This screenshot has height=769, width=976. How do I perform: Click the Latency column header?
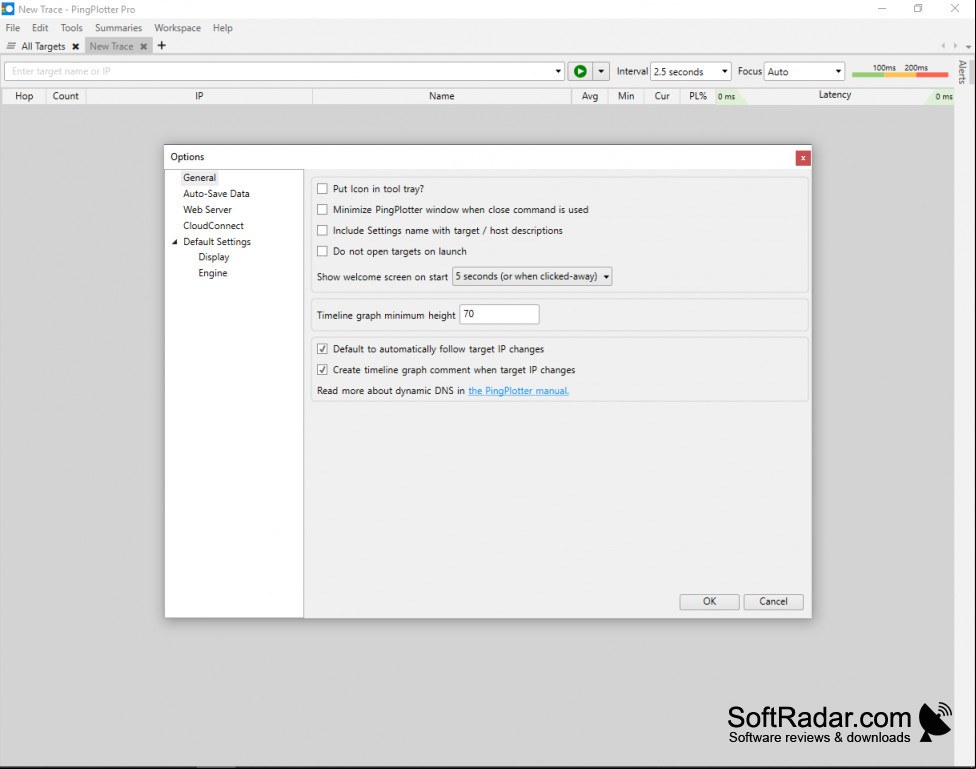click(x=835, y=95)
